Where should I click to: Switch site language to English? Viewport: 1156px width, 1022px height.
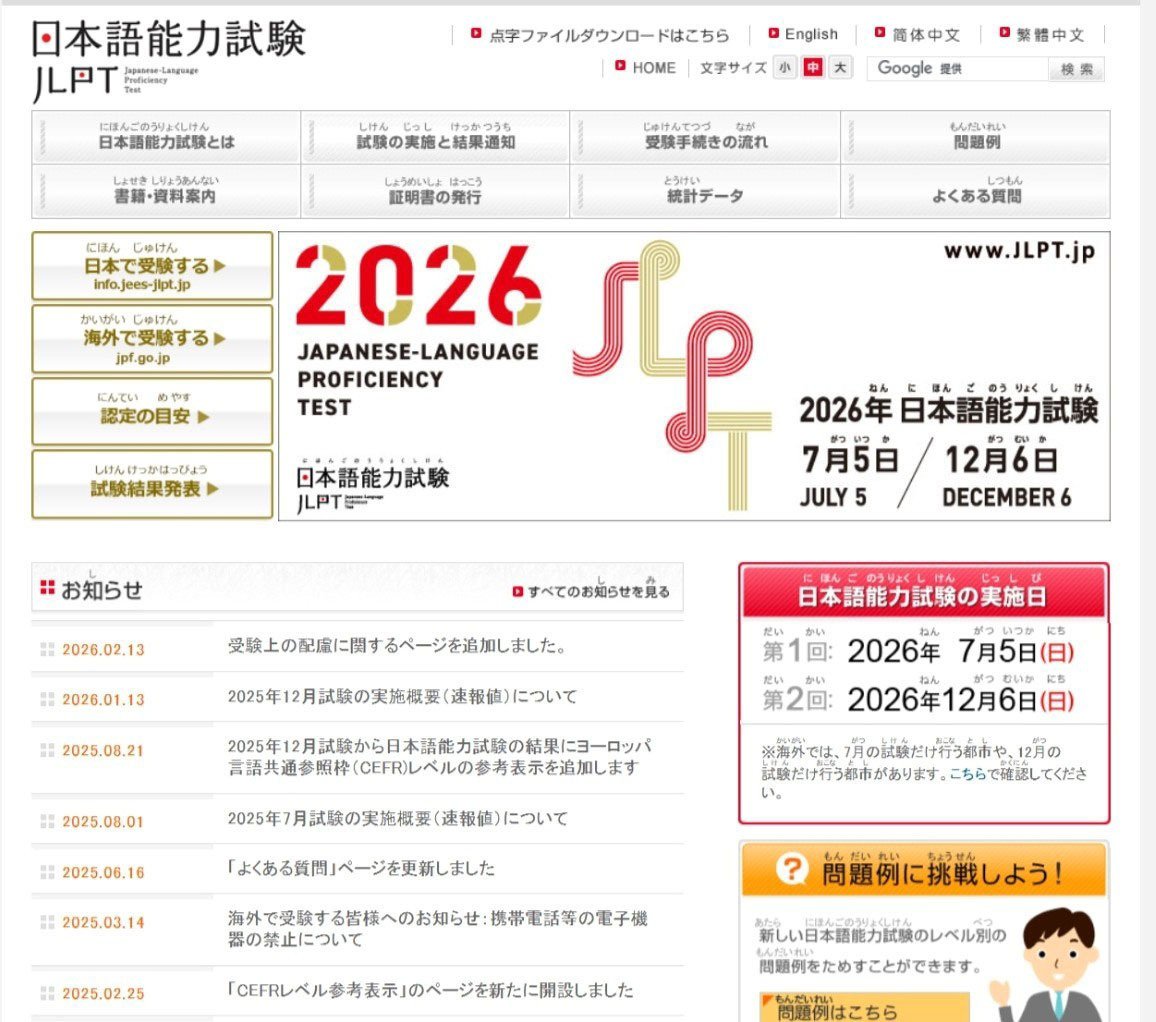pyautogui.click(x=810, y=34)
